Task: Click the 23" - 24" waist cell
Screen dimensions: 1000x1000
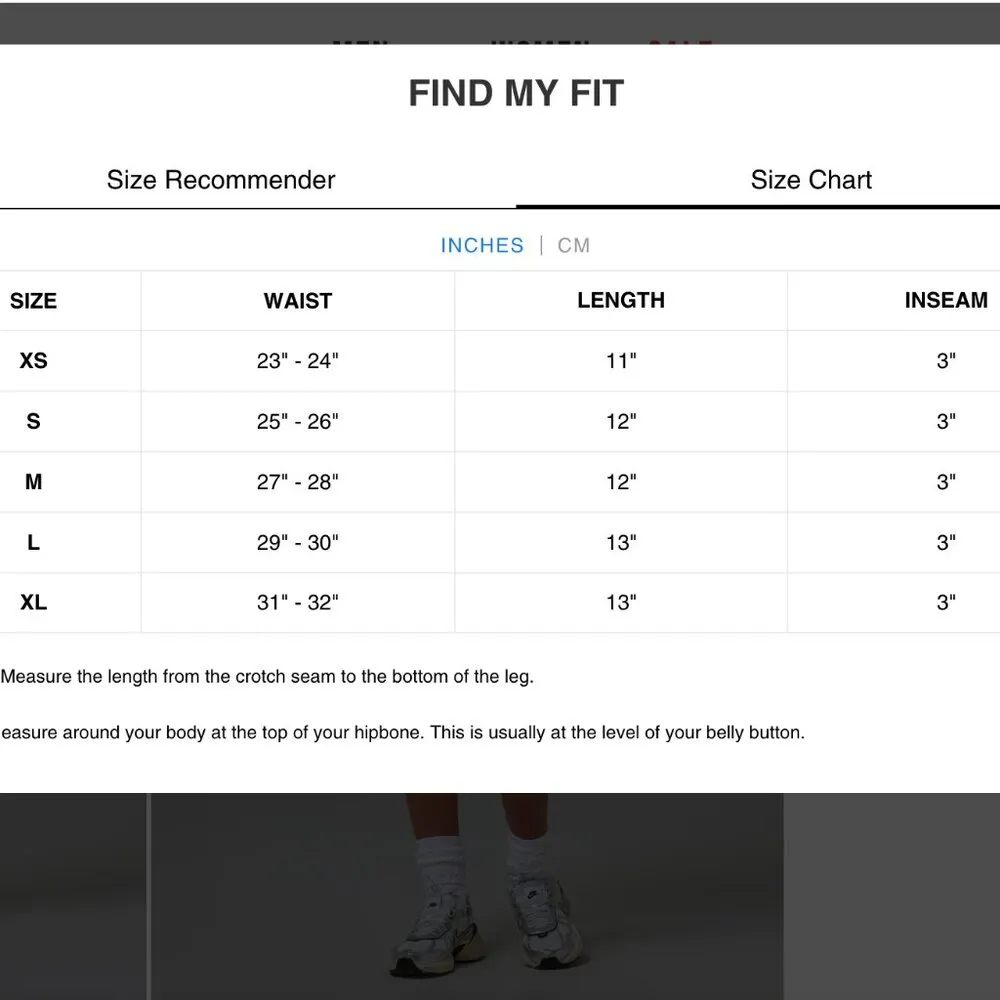Action: pos(297,361)
